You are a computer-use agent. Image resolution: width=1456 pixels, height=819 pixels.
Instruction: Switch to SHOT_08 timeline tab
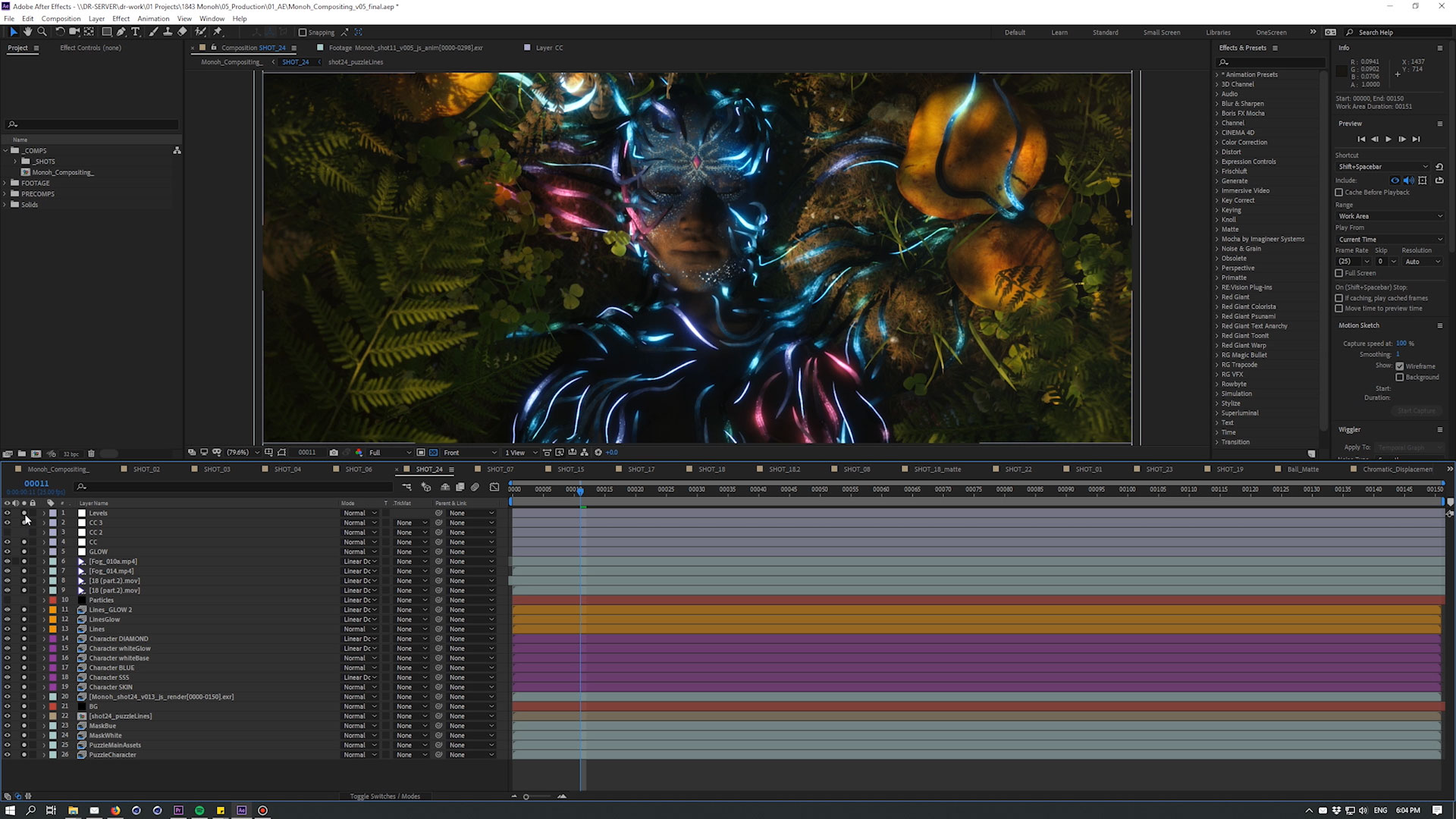tap(857, 469)
